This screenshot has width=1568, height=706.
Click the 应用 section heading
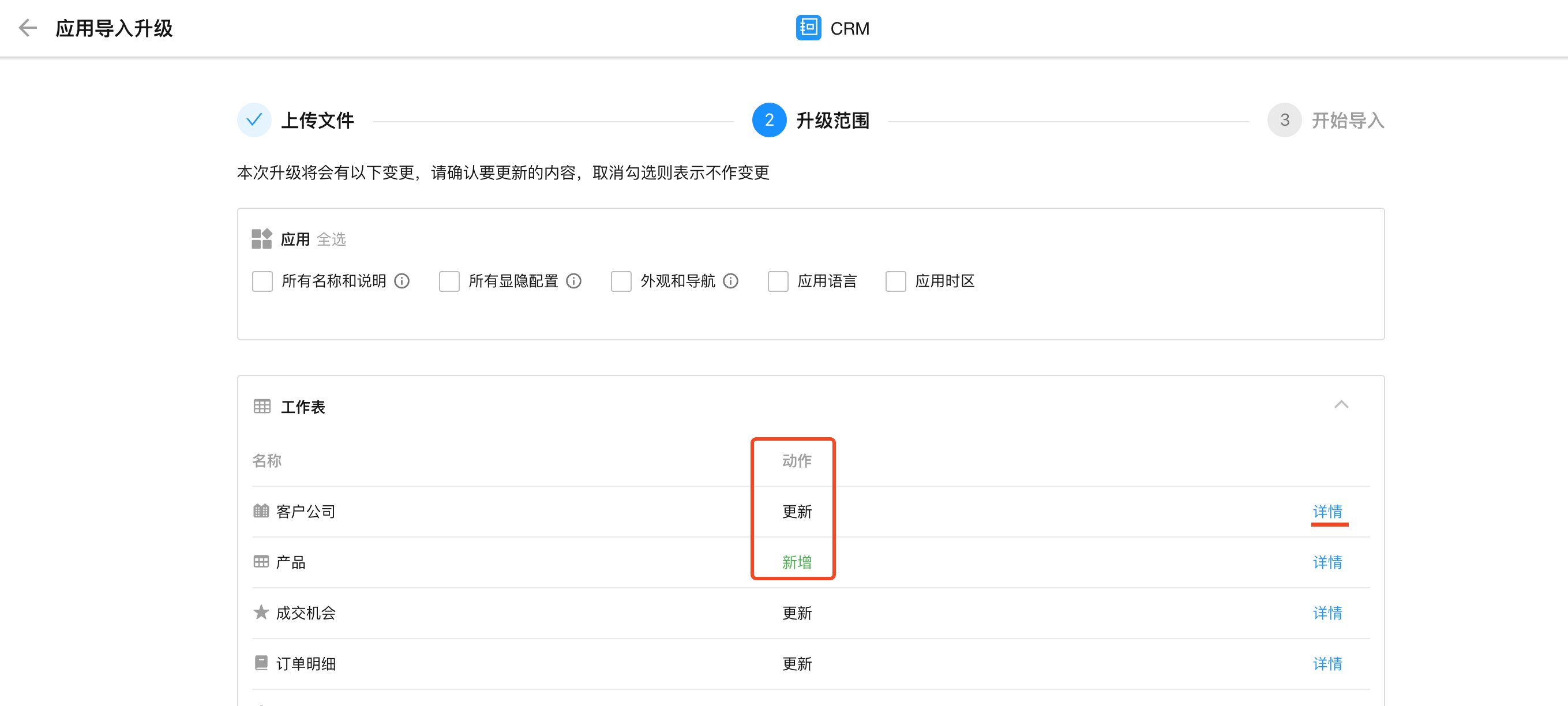point(295,239)
